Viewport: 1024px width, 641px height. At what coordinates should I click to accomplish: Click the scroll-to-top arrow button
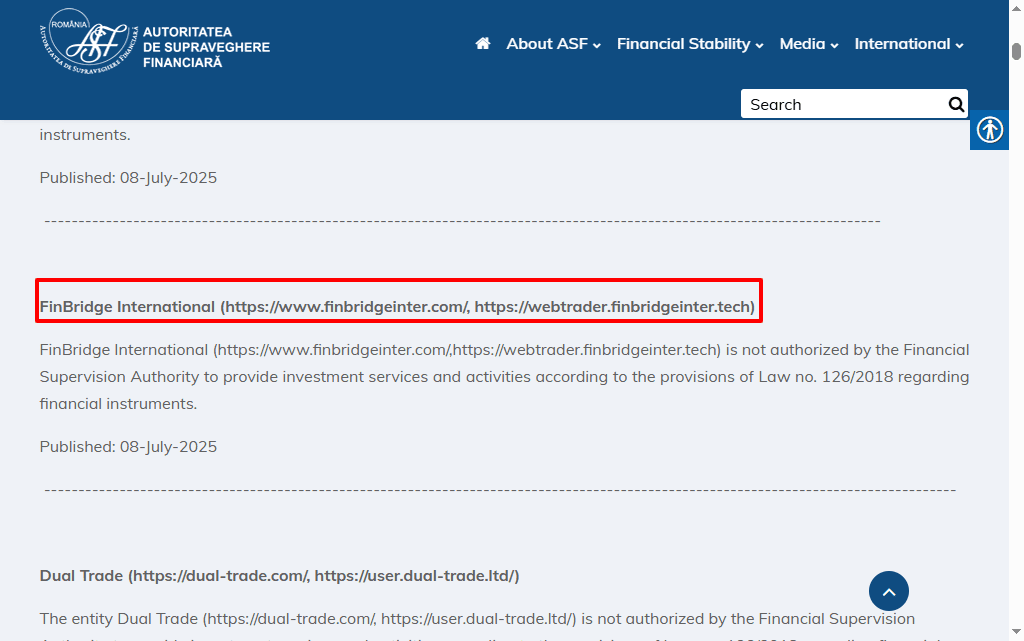pos(889,591)
